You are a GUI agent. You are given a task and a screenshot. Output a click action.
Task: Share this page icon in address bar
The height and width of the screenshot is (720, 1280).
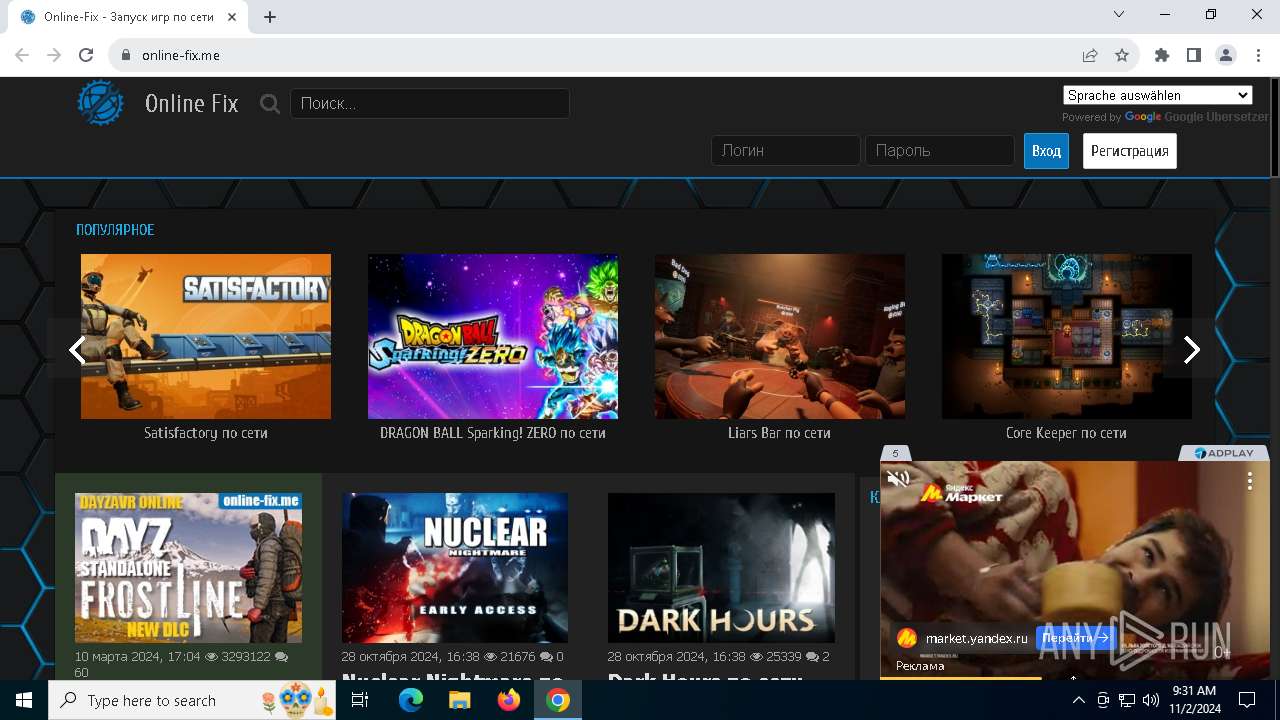pyautogui.click(x=1090, y=55)
